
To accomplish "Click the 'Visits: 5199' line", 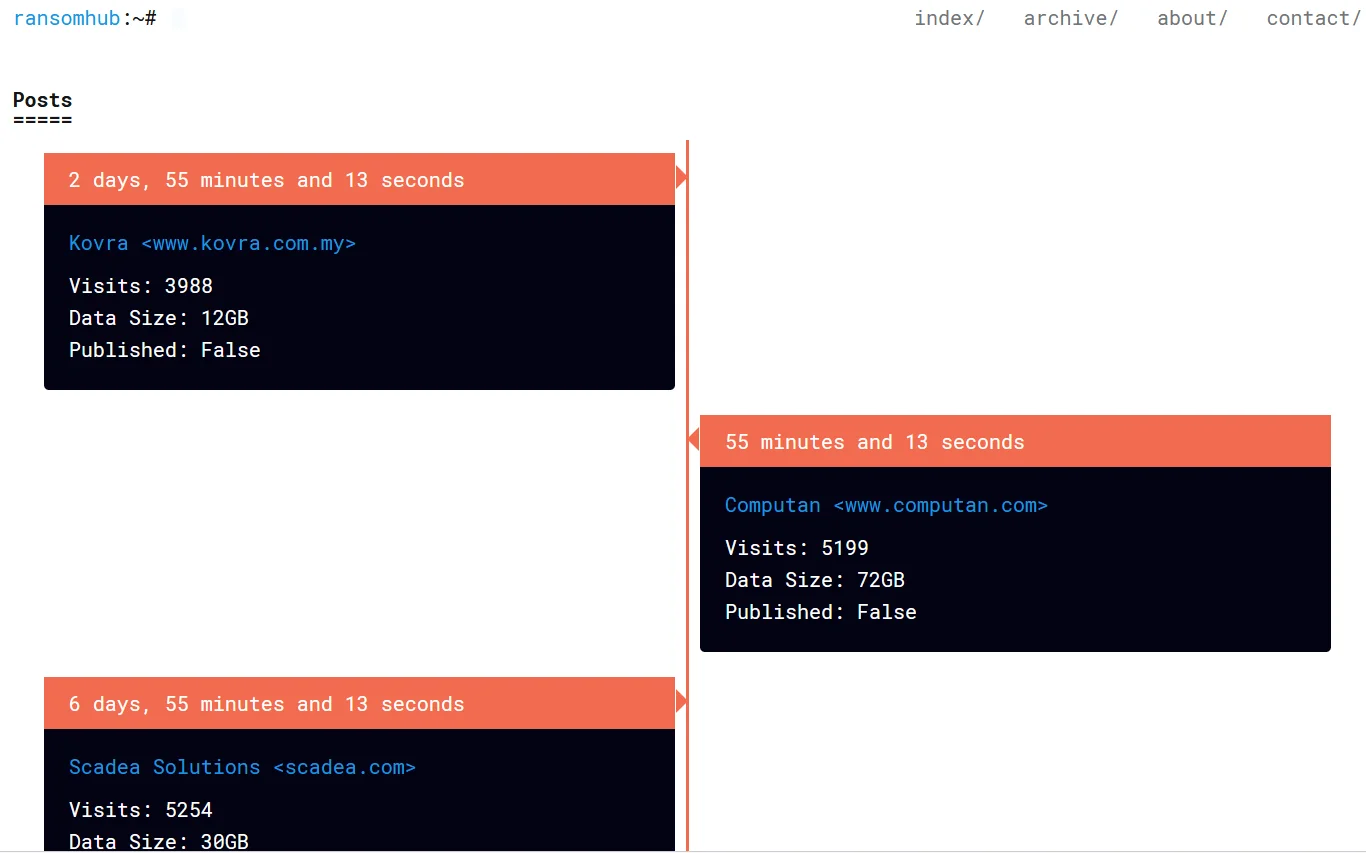I will [797, 548].
